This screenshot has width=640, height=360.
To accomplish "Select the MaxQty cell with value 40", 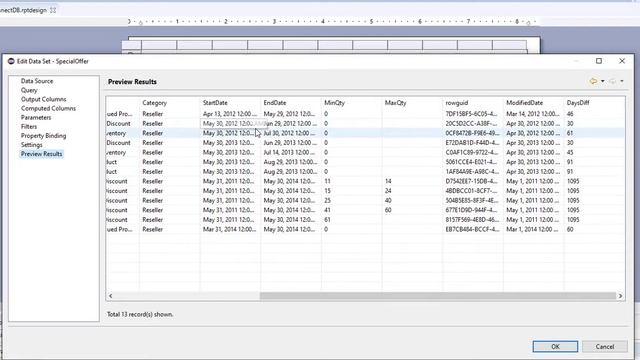I will [412, 200].
